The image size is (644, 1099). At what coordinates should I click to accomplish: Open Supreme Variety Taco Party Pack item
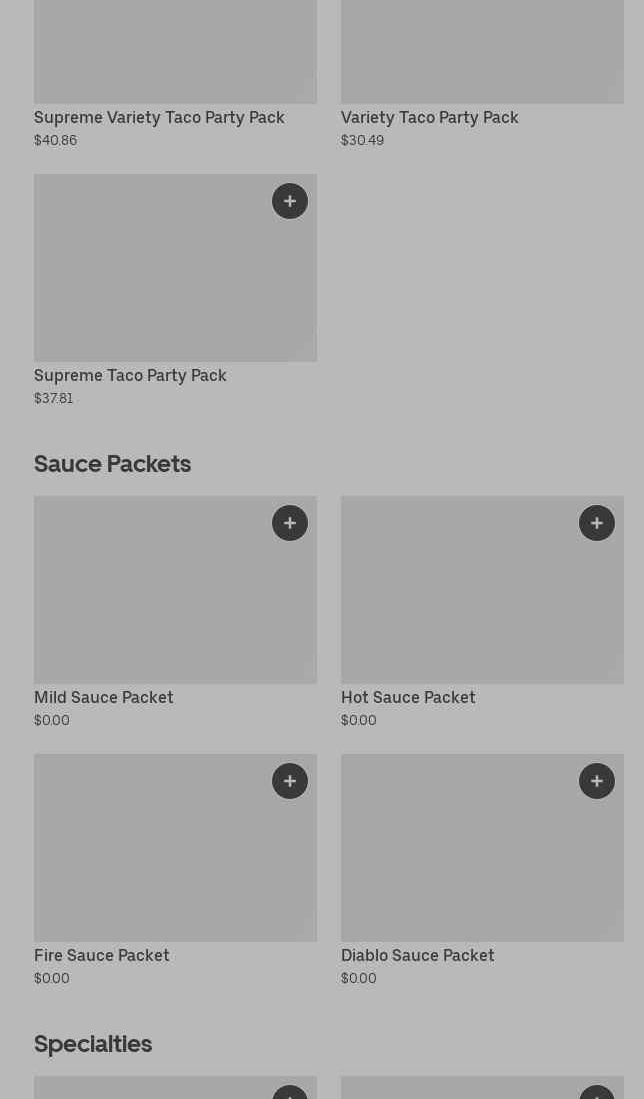coord(159,118)
